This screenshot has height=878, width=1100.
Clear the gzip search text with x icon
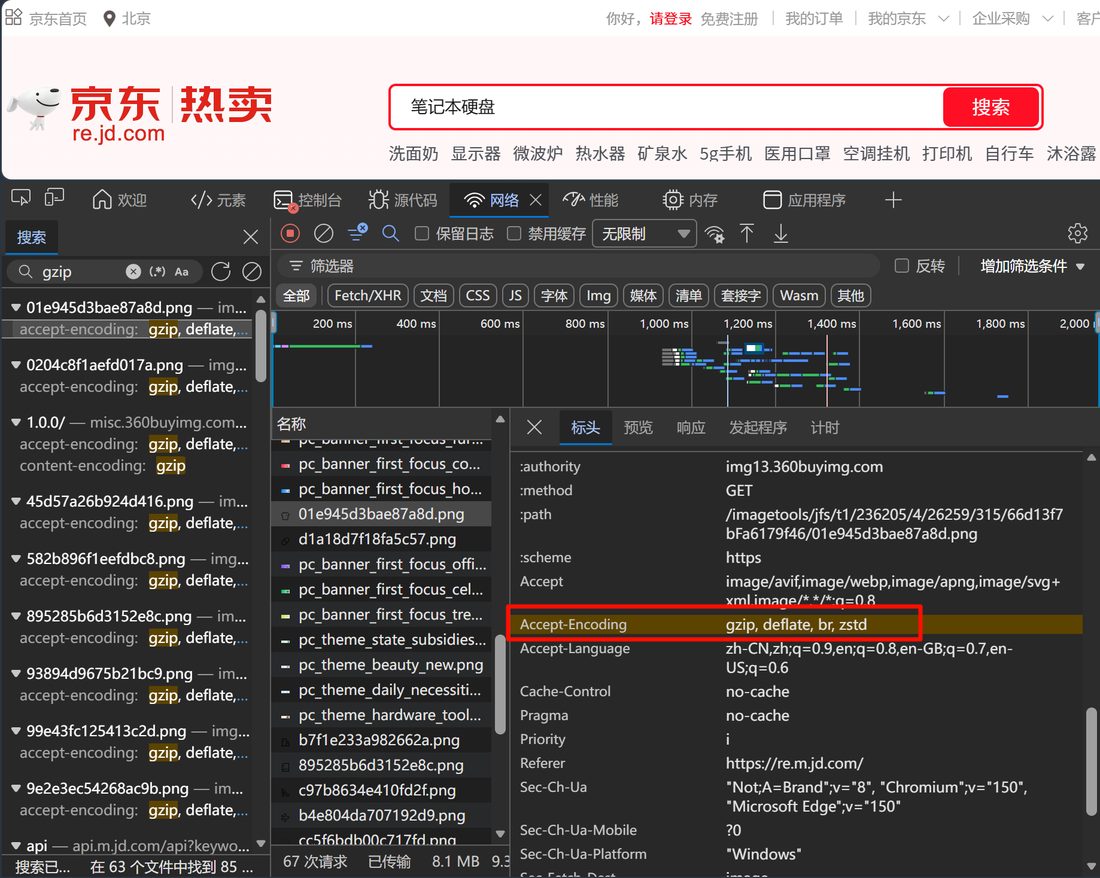[x=133, y=271]
